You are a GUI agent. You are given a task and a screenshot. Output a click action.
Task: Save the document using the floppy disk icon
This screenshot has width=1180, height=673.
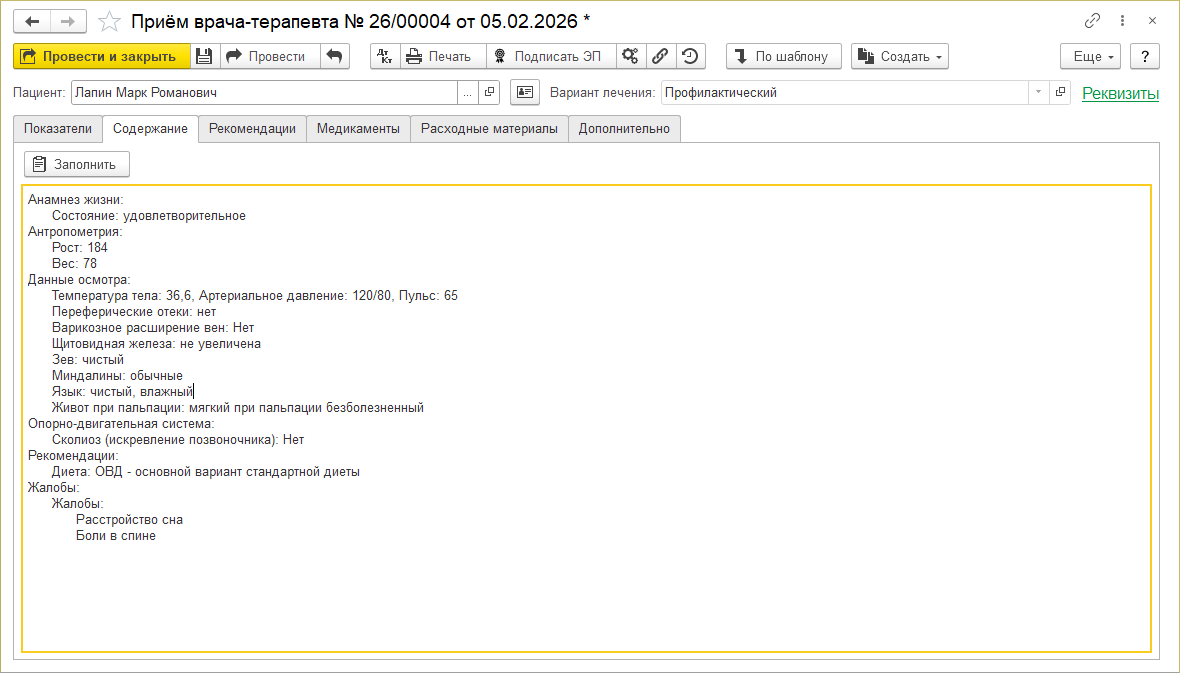(x=204, y=56)
